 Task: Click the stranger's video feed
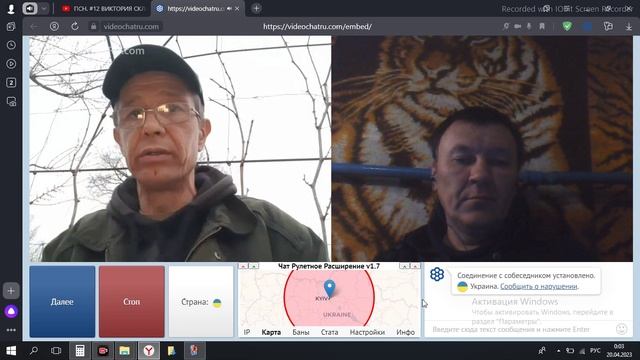482,149
